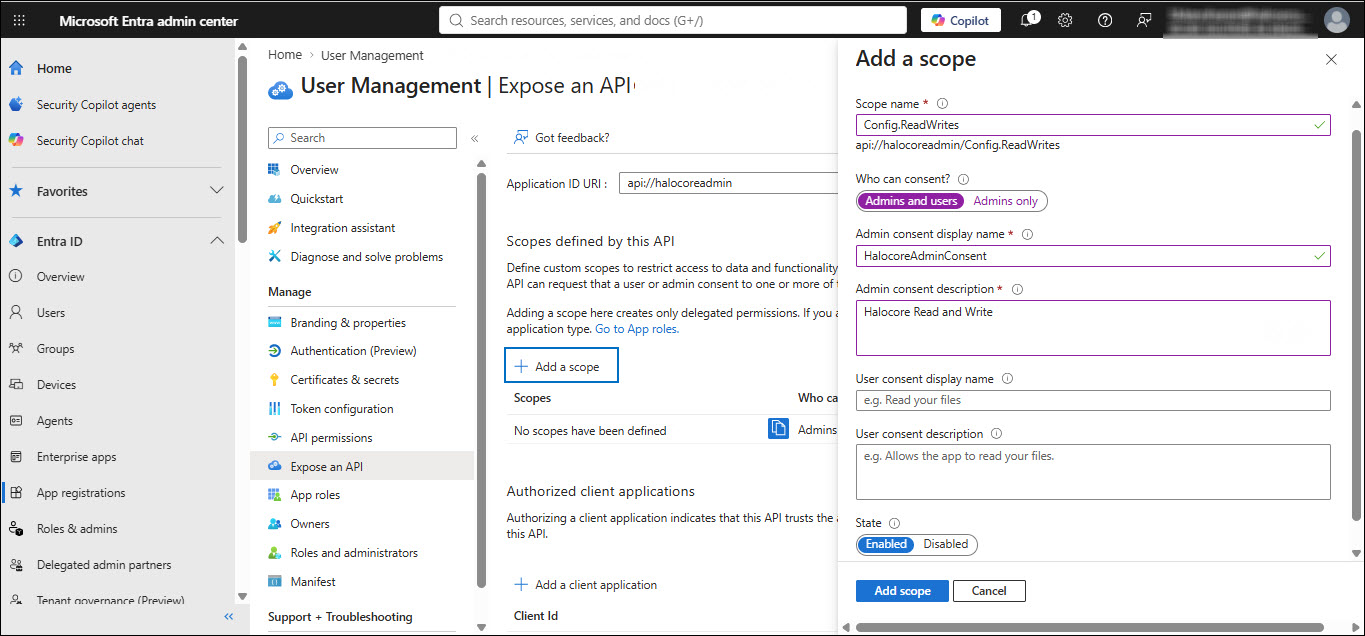Collapse the resource menu with the double chevron
This screenshot has height=636, width=1365.
(x=474, y=139)
